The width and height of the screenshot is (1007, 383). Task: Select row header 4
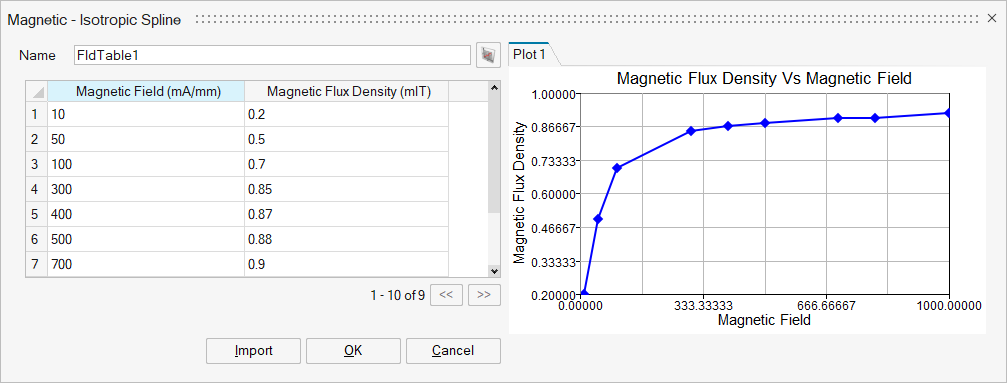pos(36,190)
